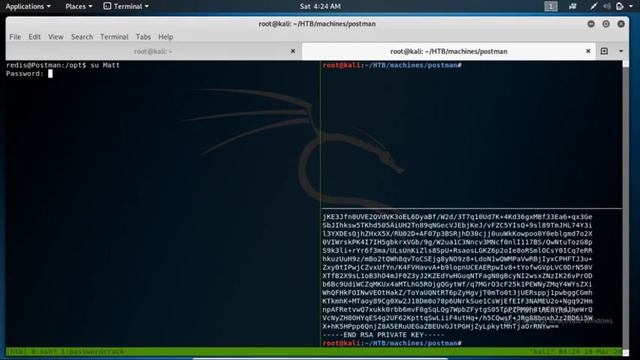The height and width of the screenshot is (360, 640).
Task: Click the bottom right pane root@kali prompt
Action: point(392,343)
